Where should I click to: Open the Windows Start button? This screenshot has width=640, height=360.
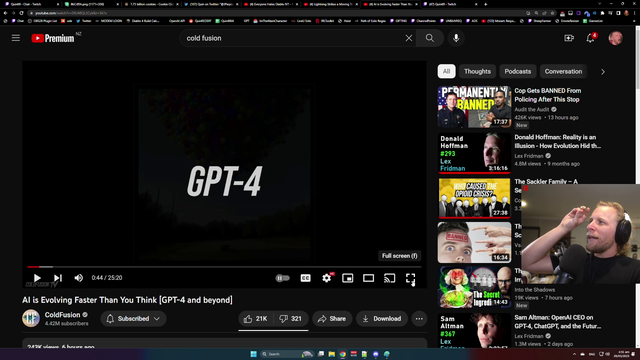coord(253,354)
